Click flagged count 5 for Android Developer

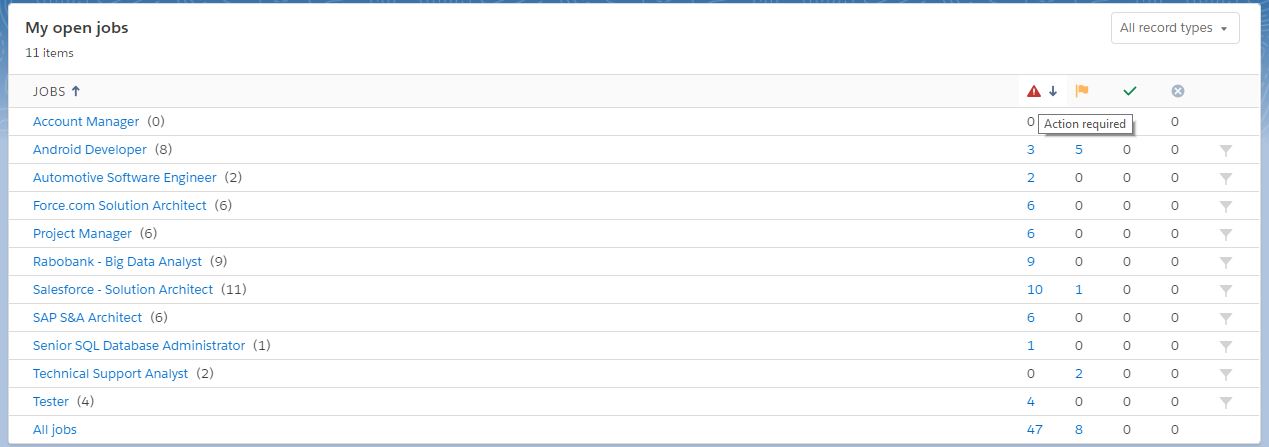coord(1079,149)
